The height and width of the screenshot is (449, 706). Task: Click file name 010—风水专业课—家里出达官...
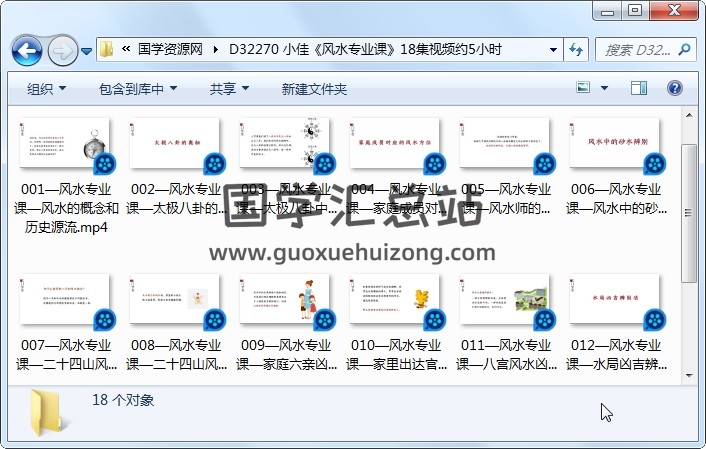click(396, 354)
